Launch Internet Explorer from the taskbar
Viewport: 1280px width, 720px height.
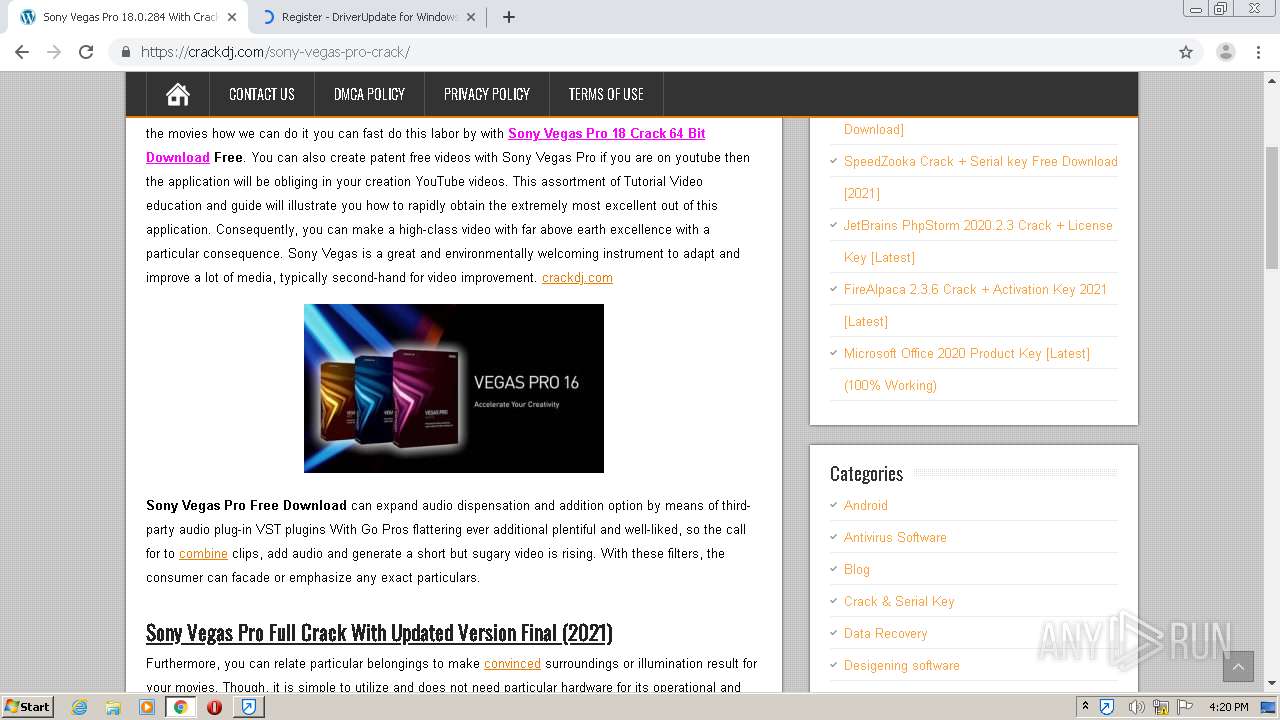tap(79, 707)
